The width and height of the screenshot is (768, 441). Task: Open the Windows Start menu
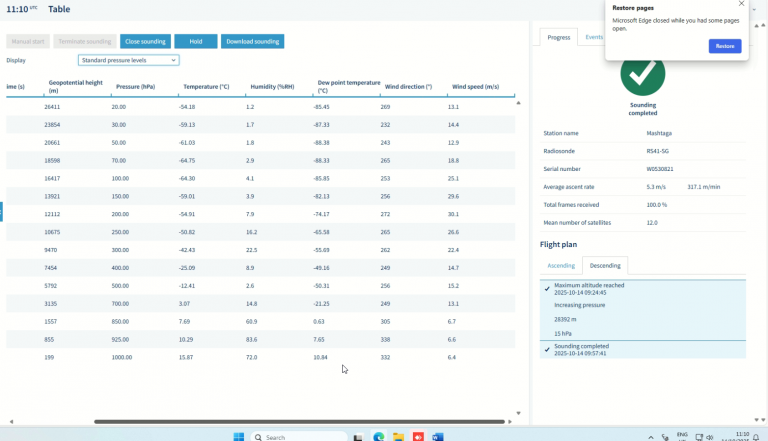tap(239, 437)
